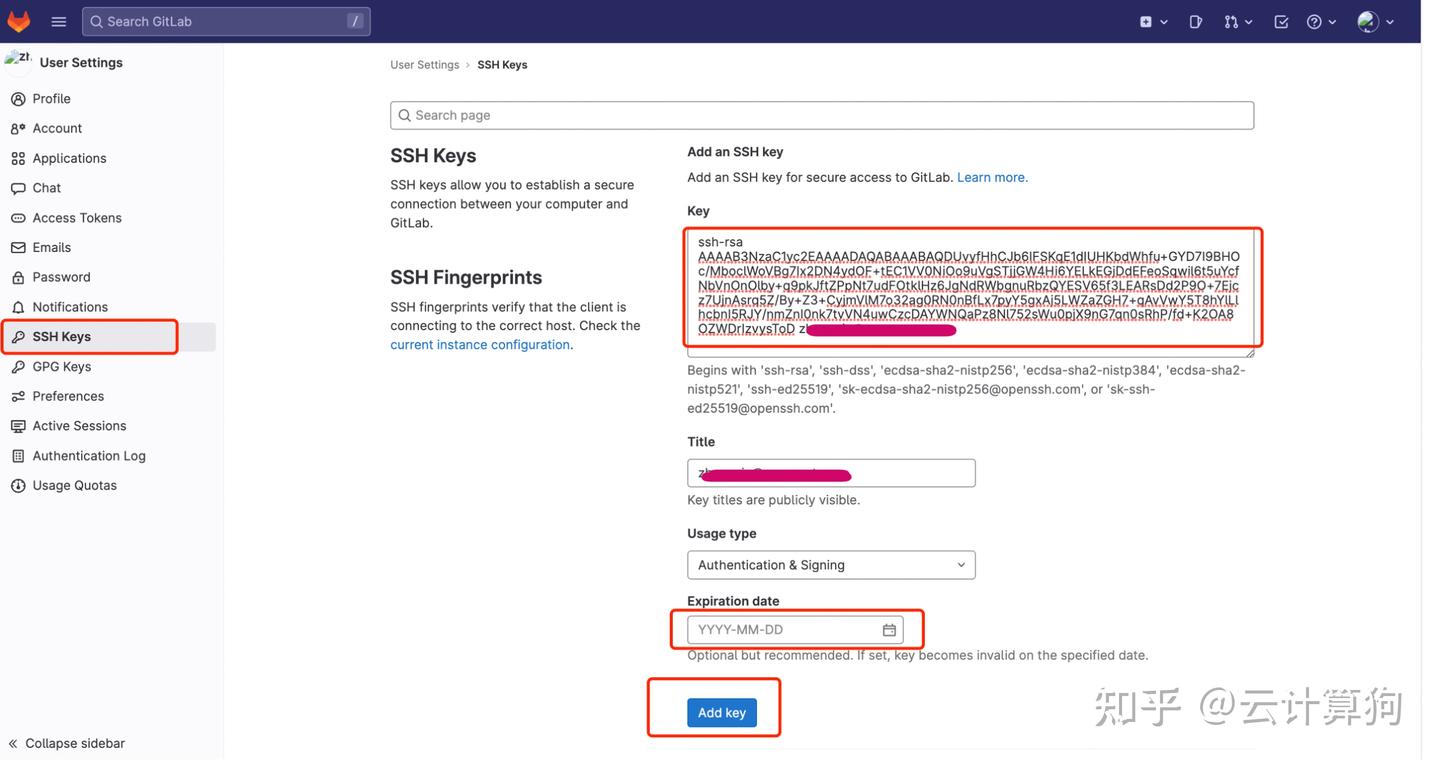Image resolution: width=1440 pixels, height=765 pixels.
Task: Open the Learn more link
Action: click(991, 177)
